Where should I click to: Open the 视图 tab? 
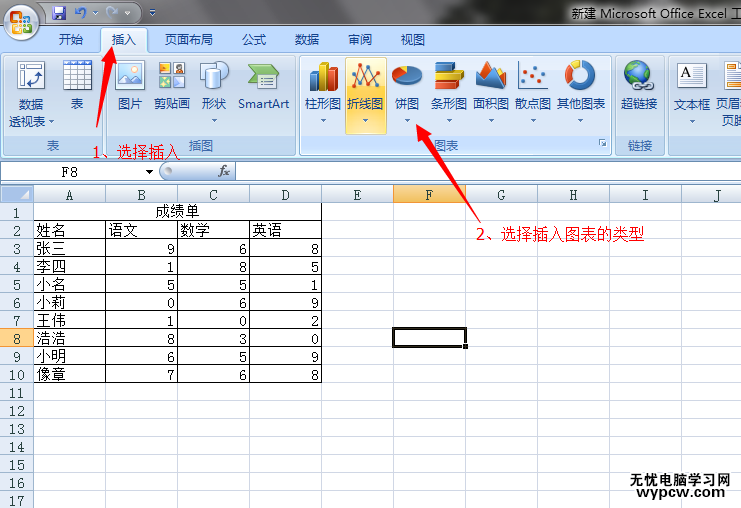click(413, 40)
